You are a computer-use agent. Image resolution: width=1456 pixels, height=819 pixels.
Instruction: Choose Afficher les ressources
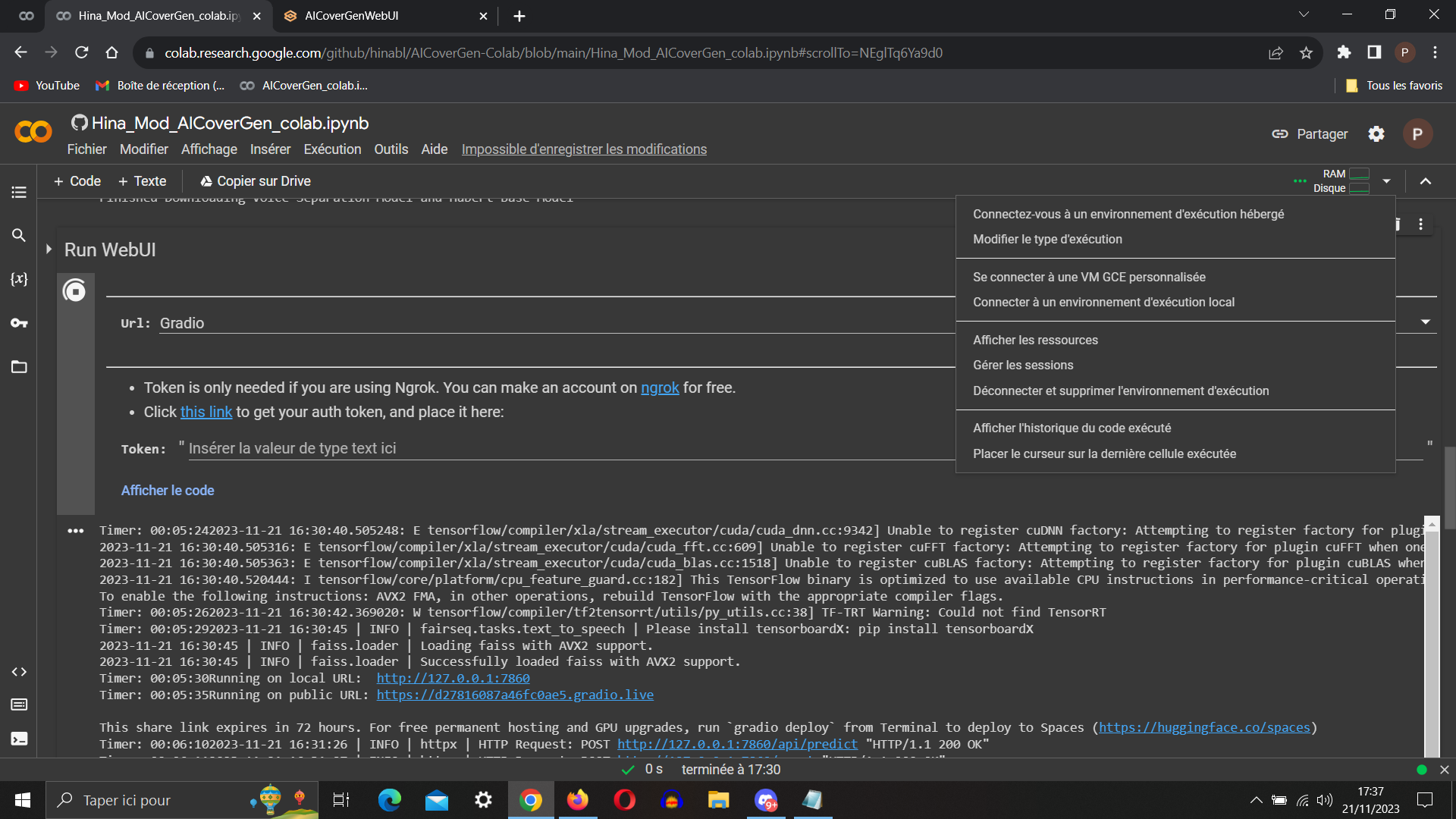(x=1175, y=340)
